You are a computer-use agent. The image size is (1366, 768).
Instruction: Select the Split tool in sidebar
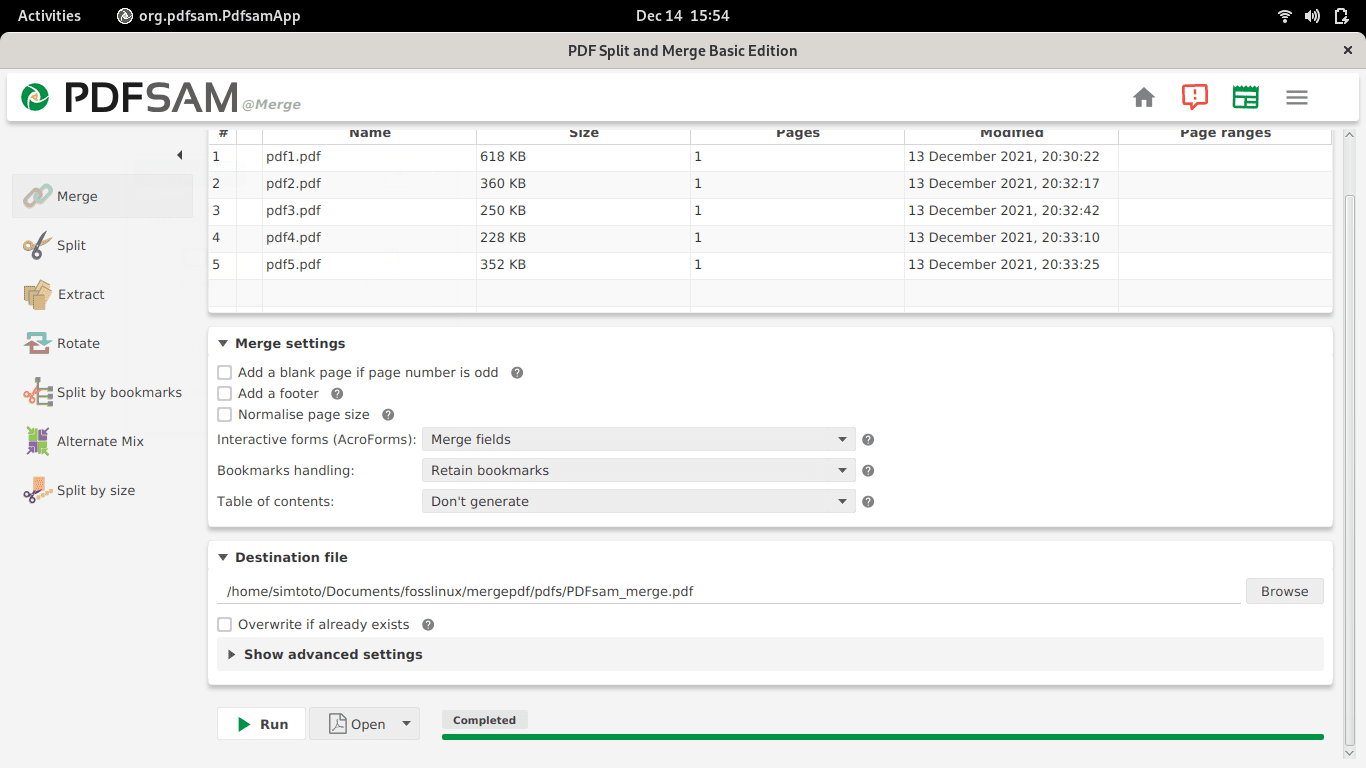pyautogui.click(x=70, y=245)
